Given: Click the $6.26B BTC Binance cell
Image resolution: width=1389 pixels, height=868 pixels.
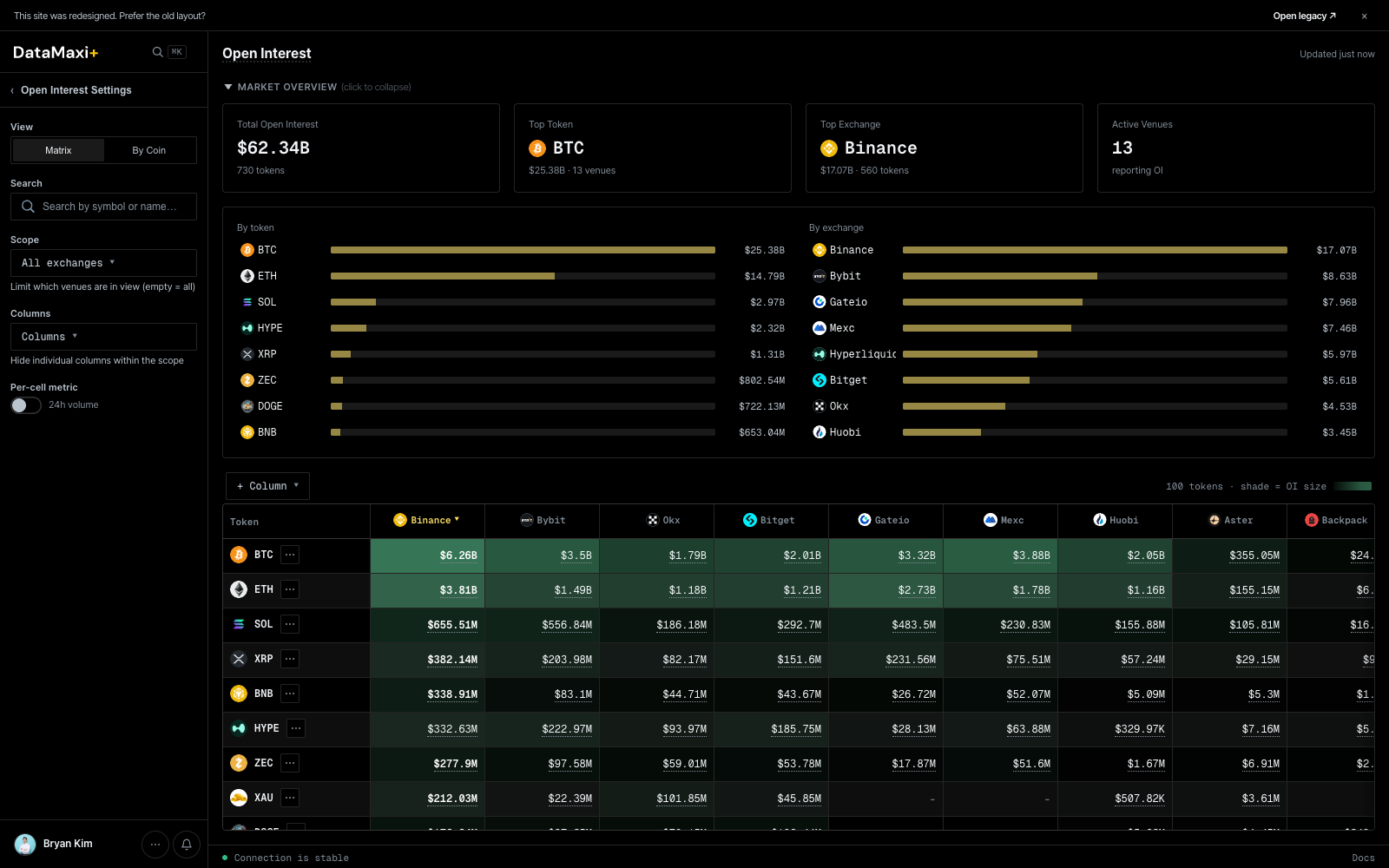Looking at the screenshot, I should pos(427,556).
